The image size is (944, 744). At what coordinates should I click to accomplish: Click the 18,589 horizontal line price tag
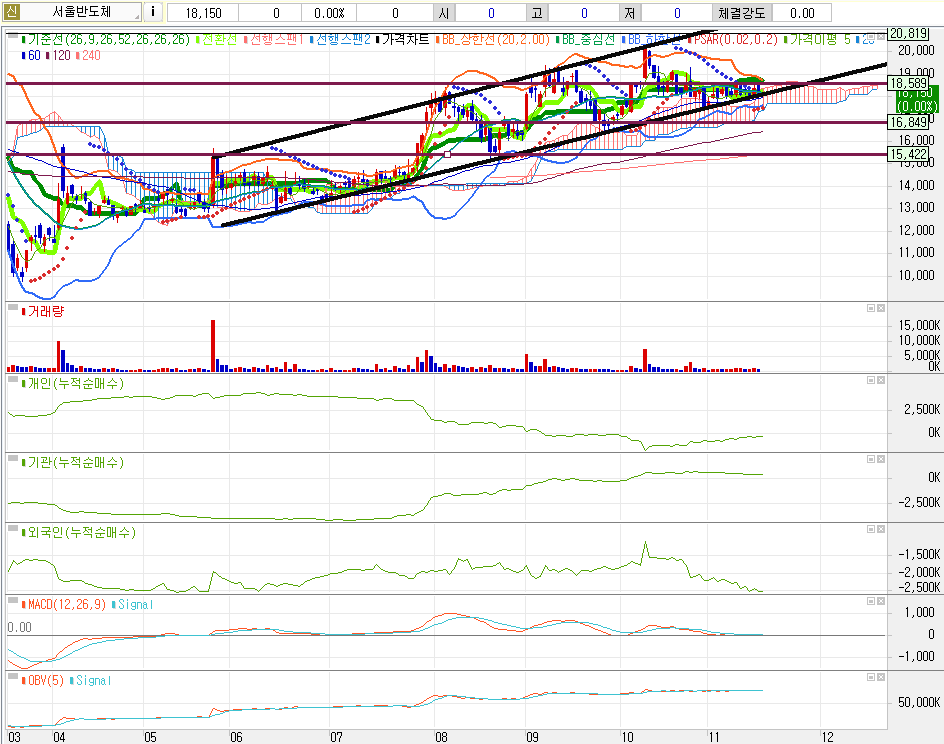(x=908, y=84)
